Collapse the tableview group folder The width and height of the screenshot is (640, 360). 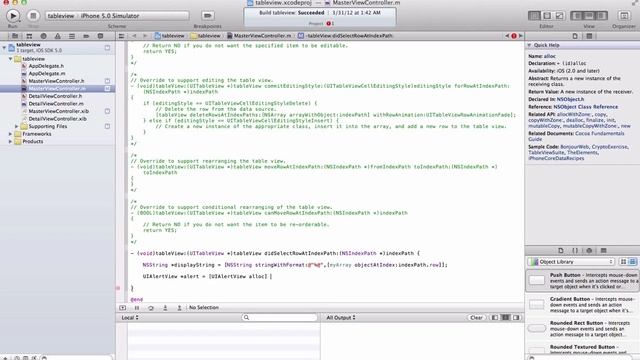[10, 59]
